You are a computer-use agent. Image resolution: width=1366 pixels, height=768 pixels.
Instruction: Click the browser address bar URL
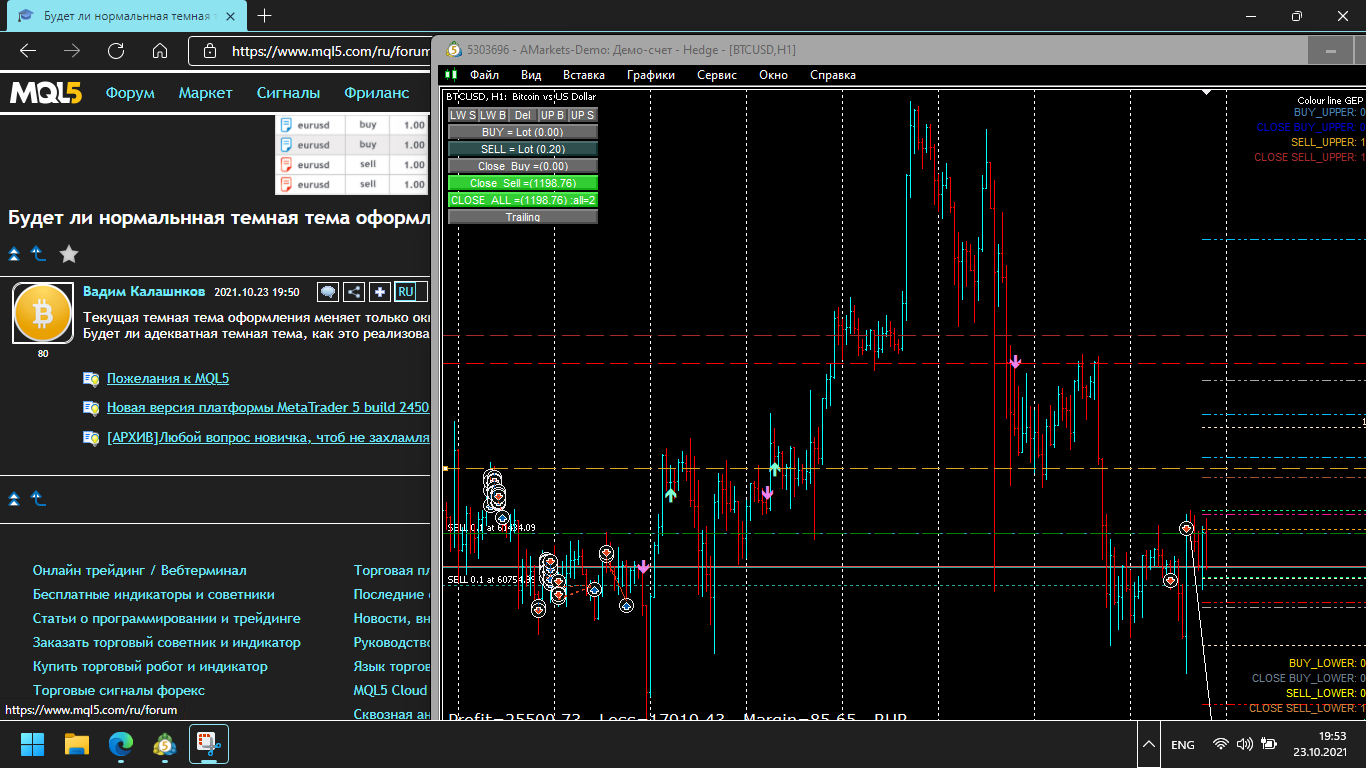point(331,51)
